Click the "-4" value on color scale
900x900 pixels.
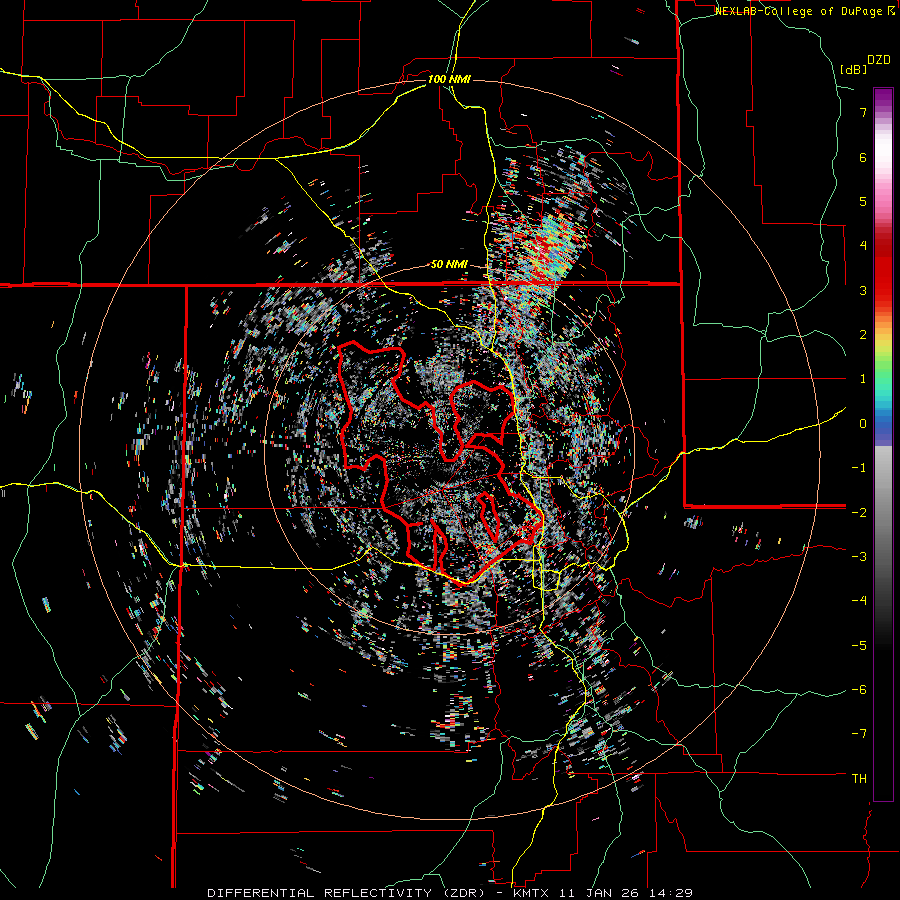(x=859, y=601)
